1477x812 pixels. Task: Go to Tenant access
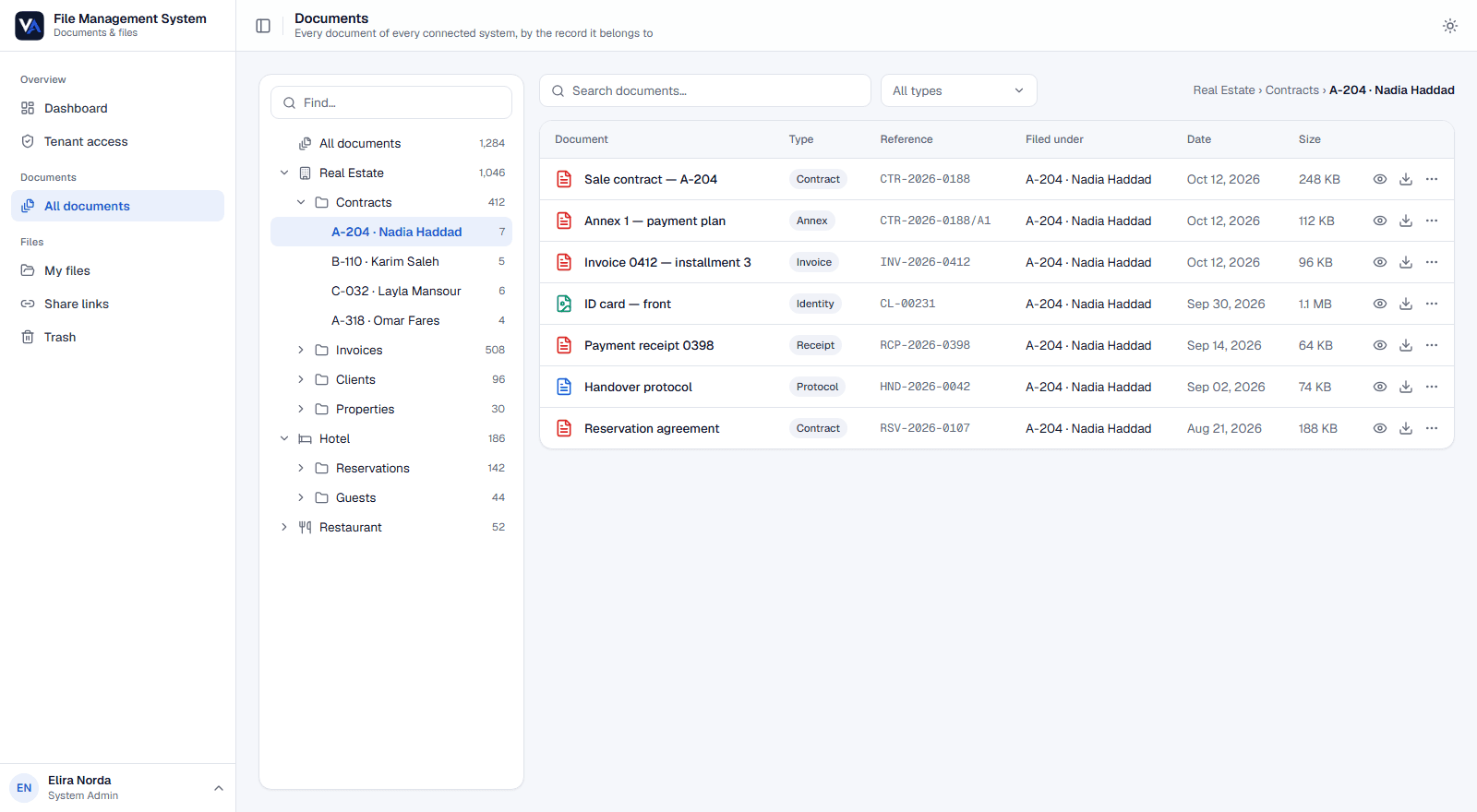click(x=117, y=141)
